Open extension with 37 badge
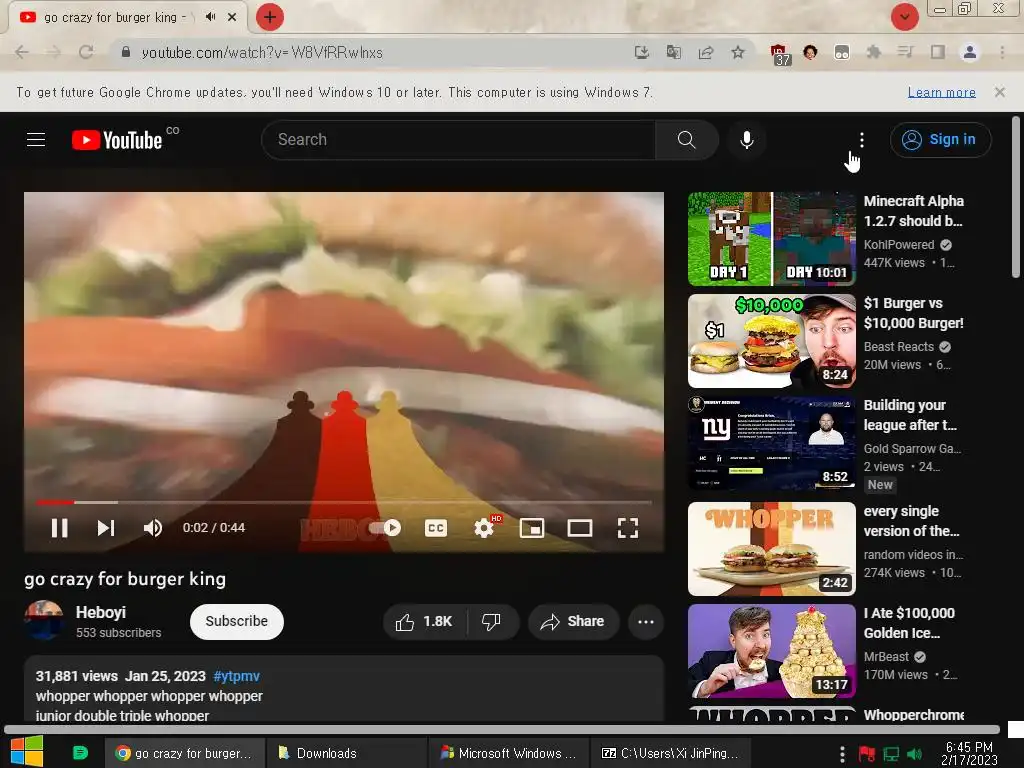 (x=779, y=54)
